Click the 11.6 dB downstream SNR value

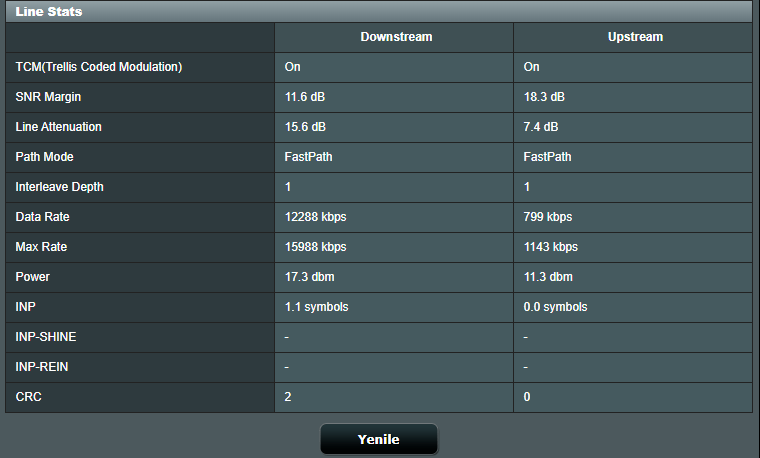(x=305, y=97)
